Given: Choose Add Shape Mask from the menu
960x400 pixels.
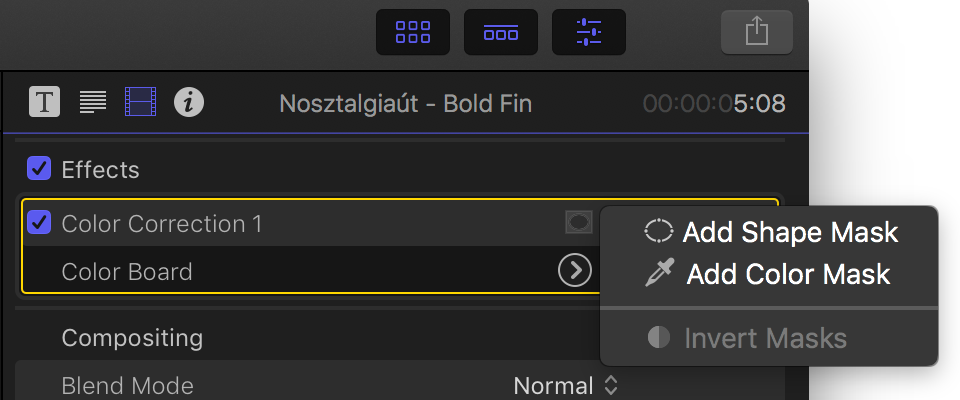Looking at the screenshot, I should click(x=769, y=232).
